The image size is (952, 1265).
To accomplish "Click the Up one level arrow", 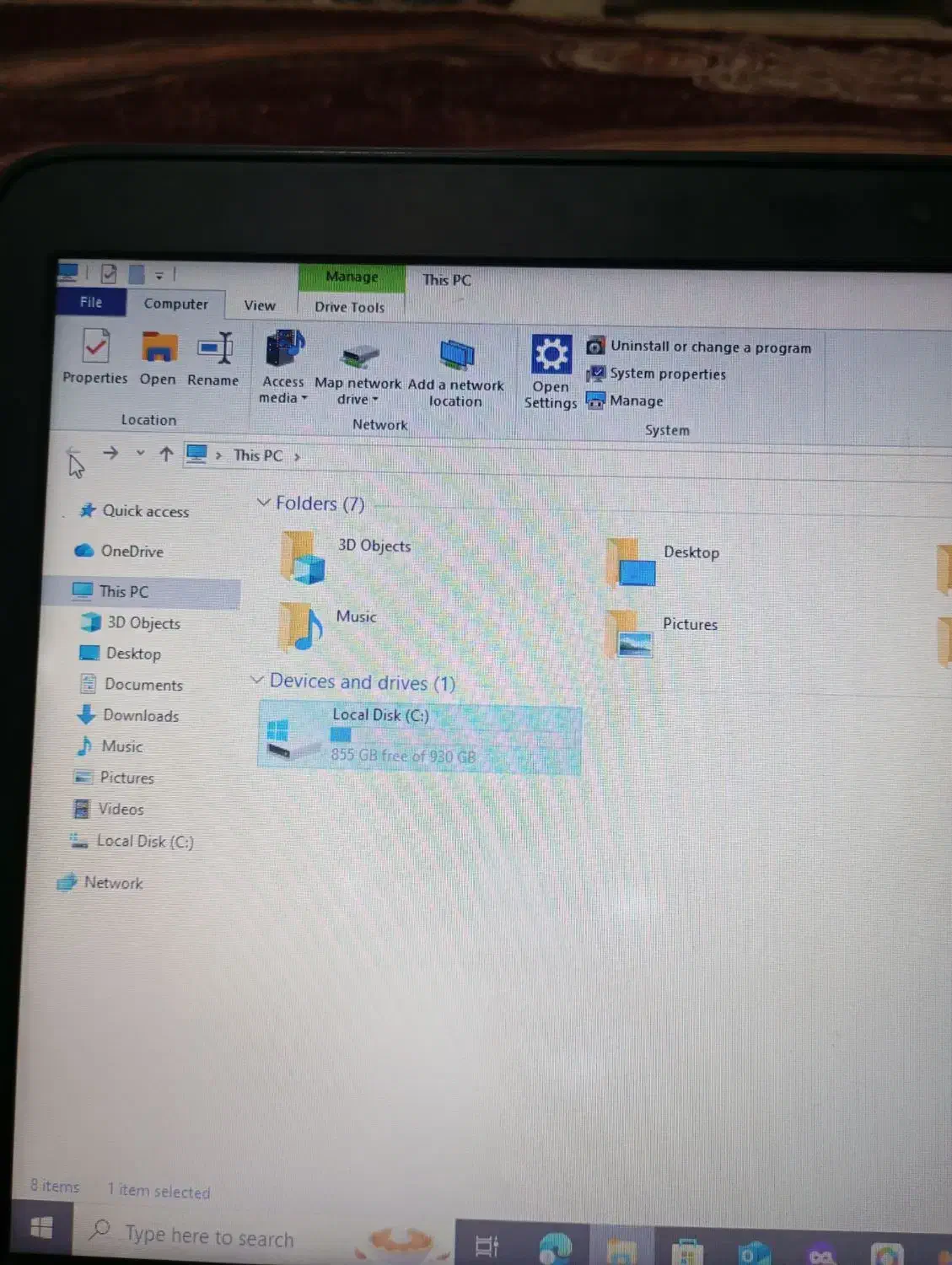I will point(166,454).
